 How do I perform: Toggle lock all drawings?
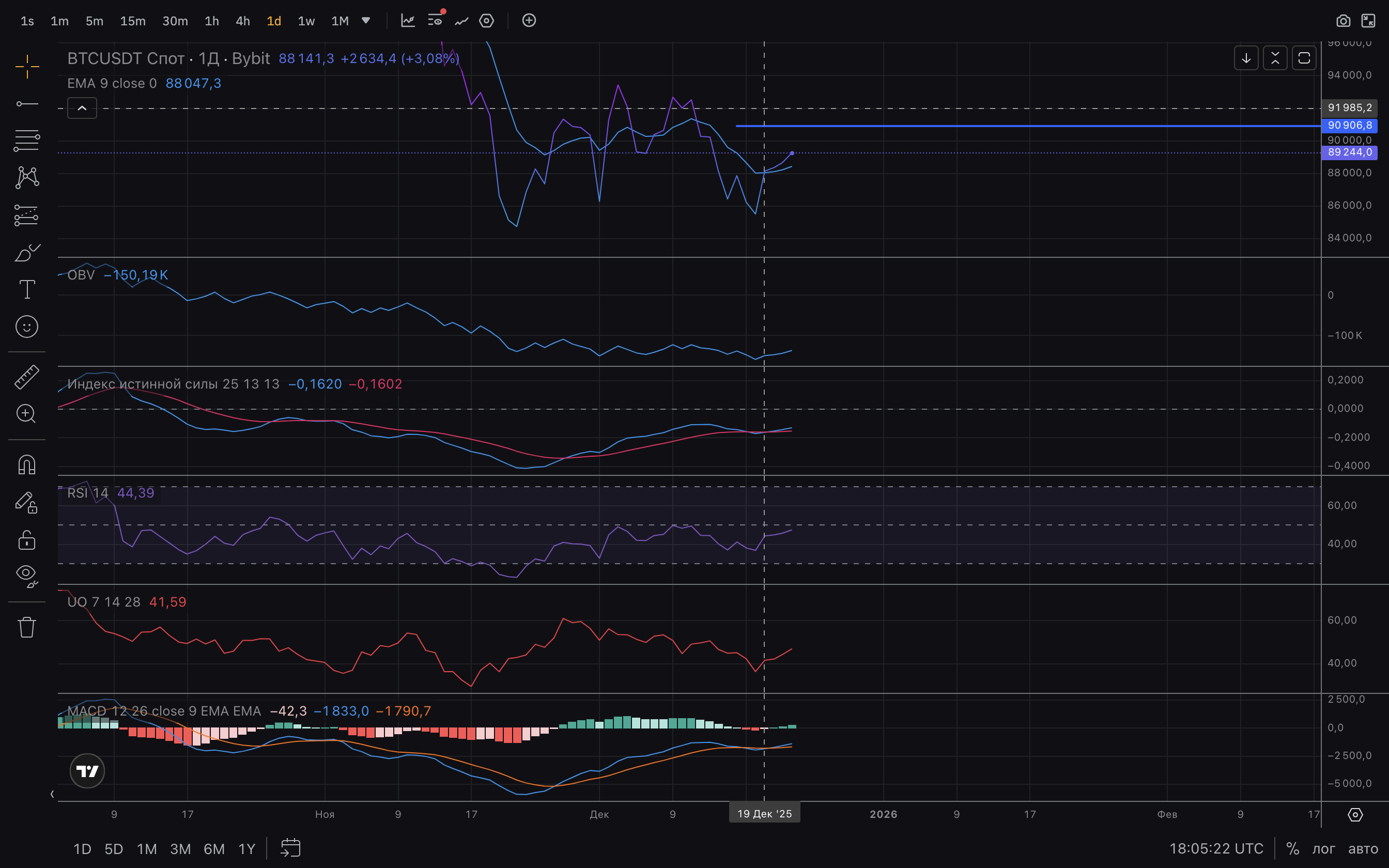pyautogui.click(x=27, y=540)
